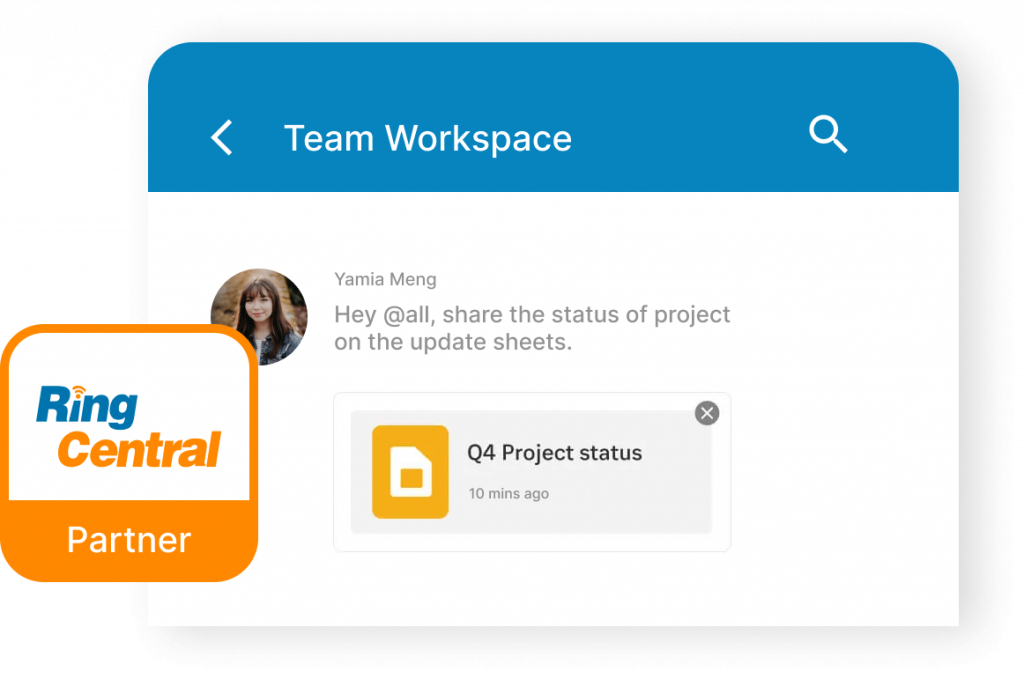Open search with the magnifier icon
The image size is (1024, 679).
(828, 134)
